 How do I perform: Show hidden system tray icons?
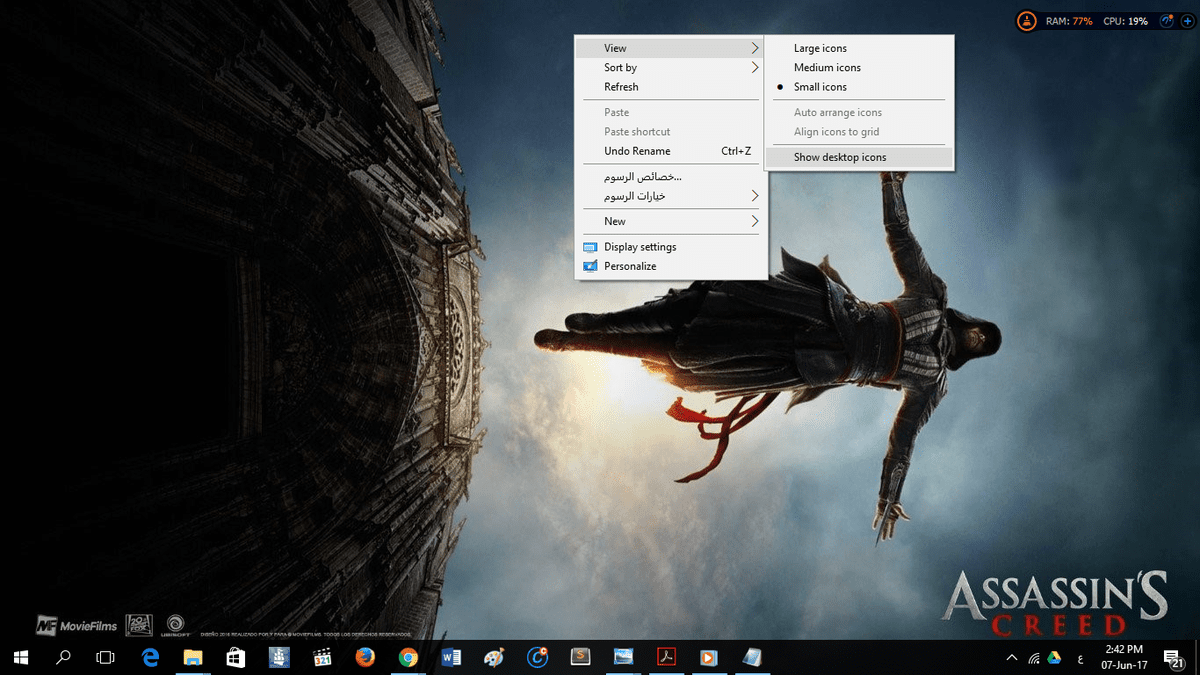tap(1011, 658)
